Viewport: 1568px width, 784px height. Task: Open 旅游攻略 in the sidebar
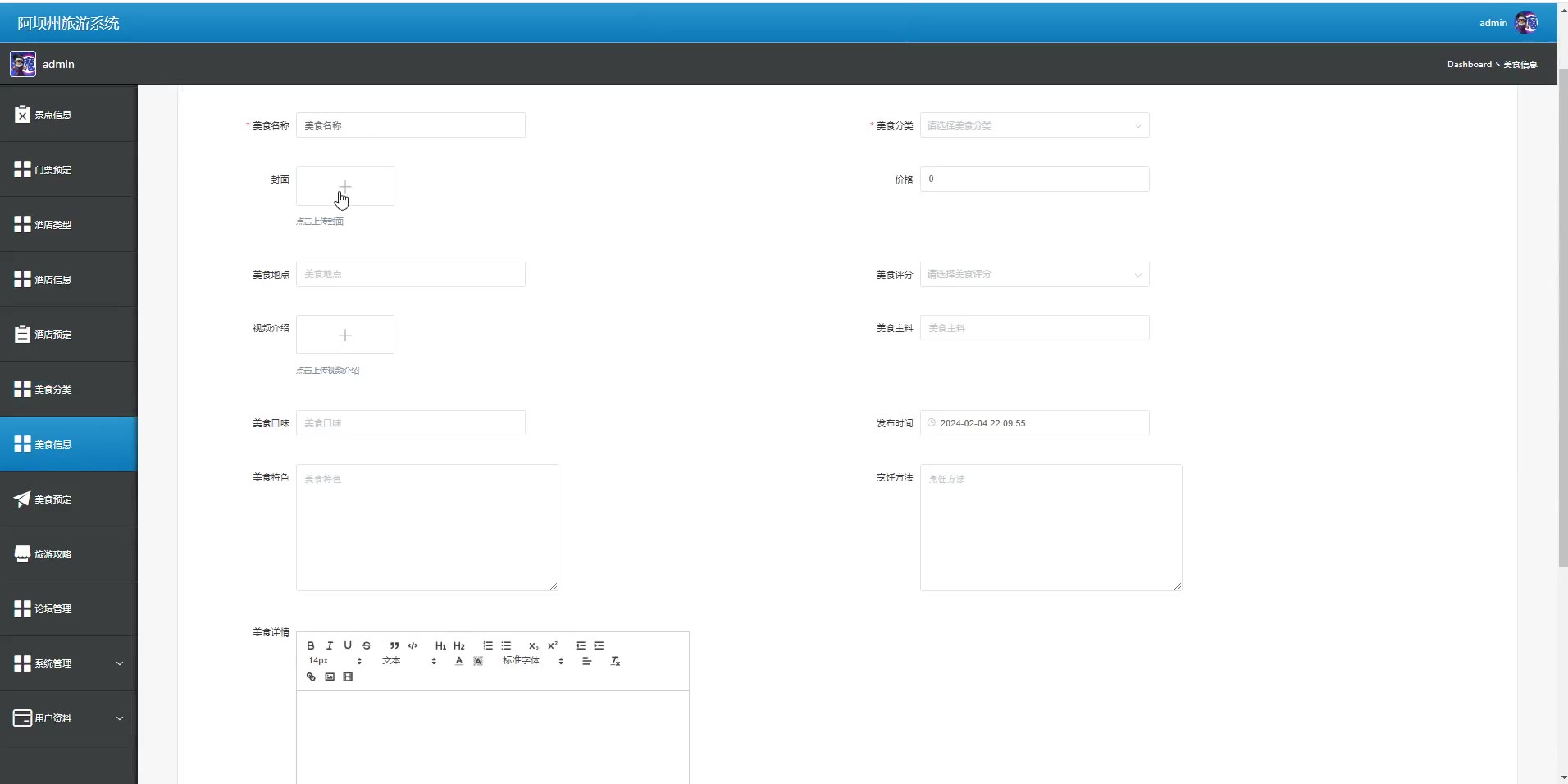68,554
